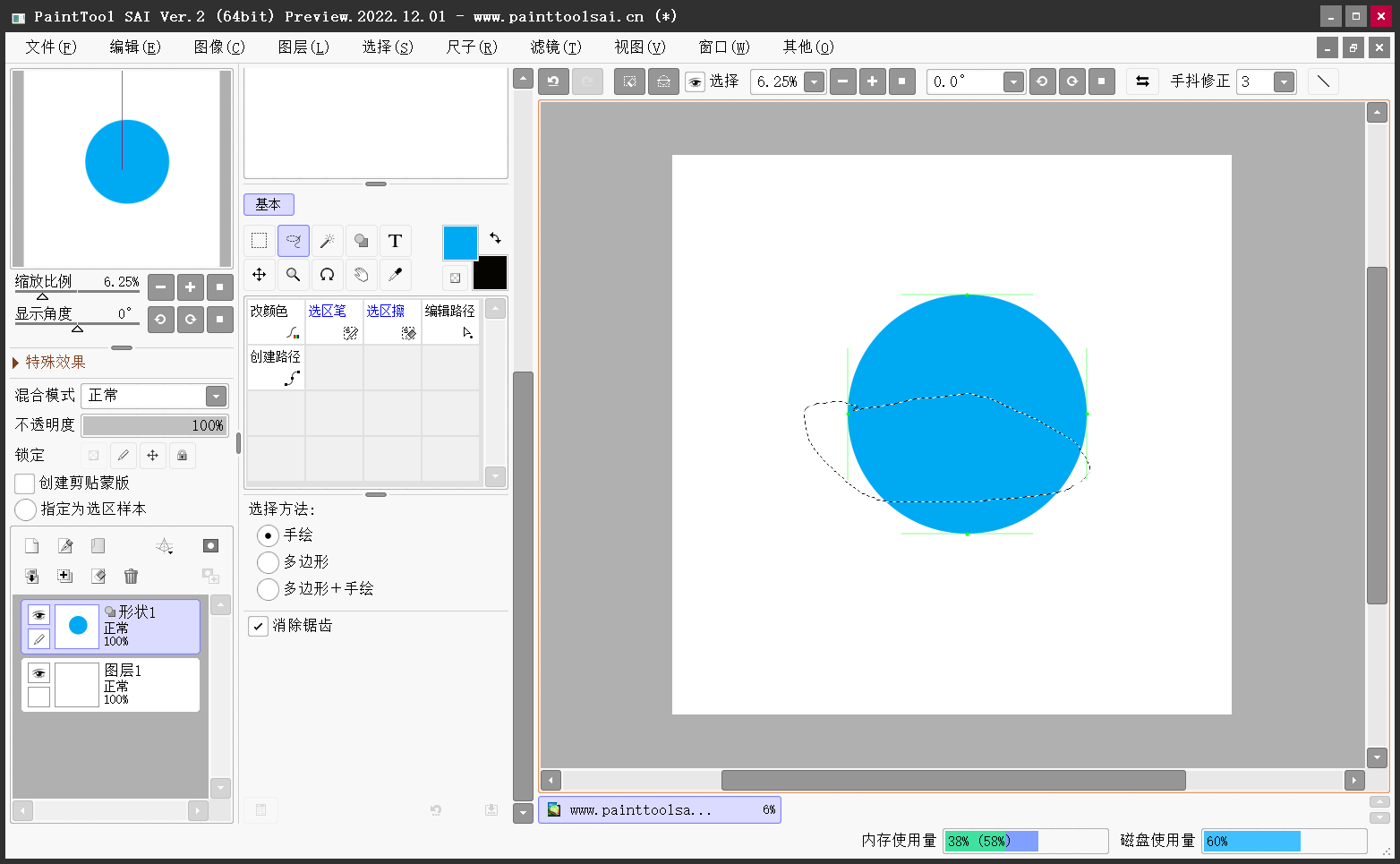The width and height of the screenshot is (1400, 864).
Task: Create a new layer folder
Action: (98, 546)
